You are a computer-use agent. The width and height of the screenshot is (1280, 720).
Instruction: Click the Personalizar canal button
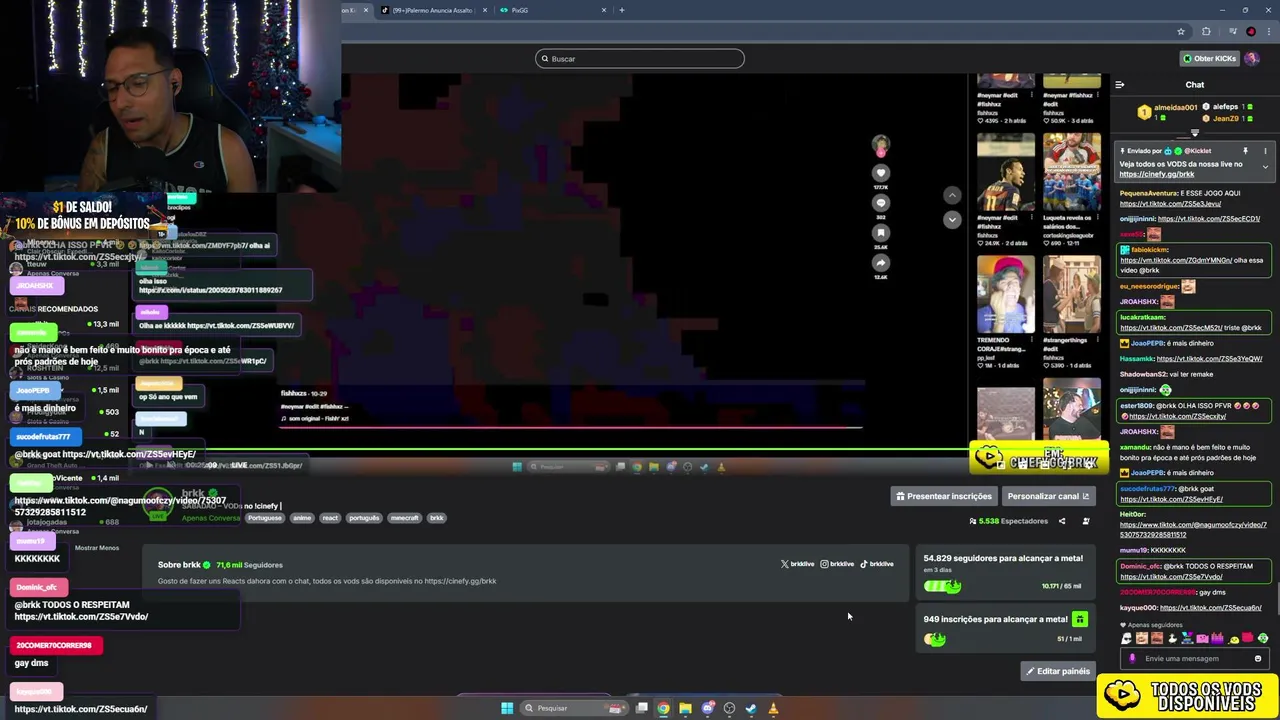pos(1048,496)
